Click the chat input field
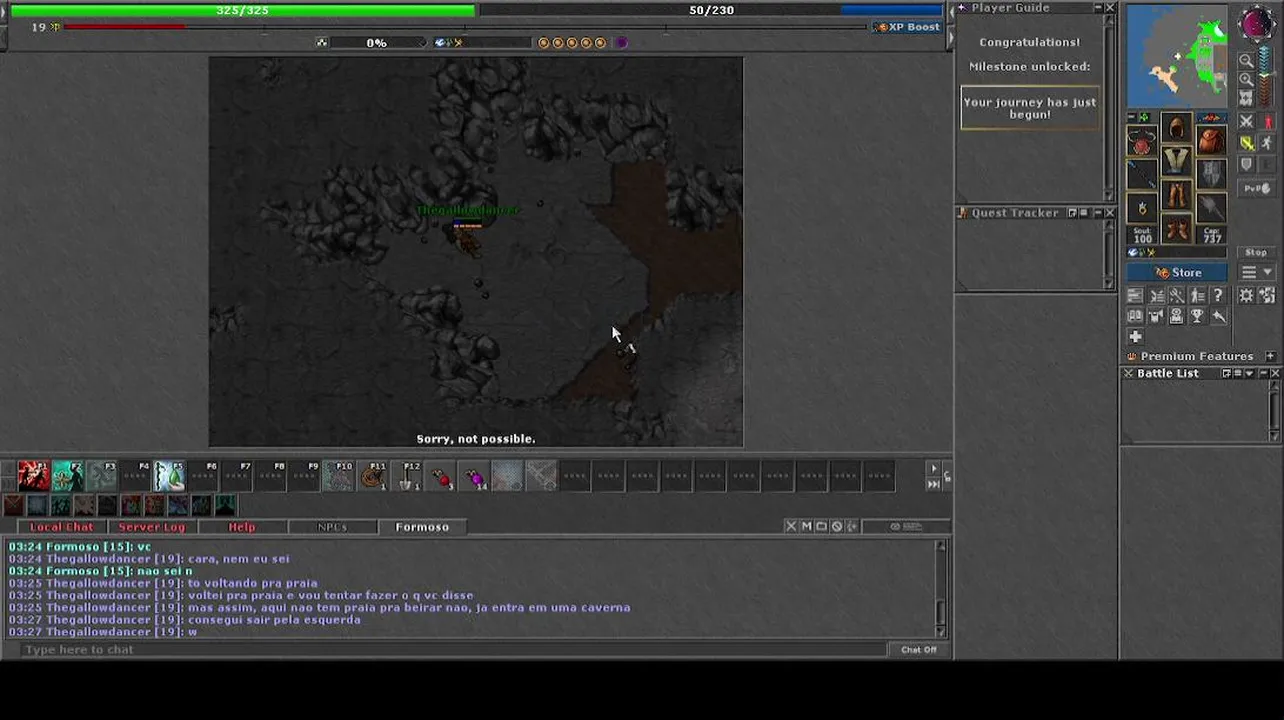Screen dimensions: 1284x720 [x=454, y=650]
